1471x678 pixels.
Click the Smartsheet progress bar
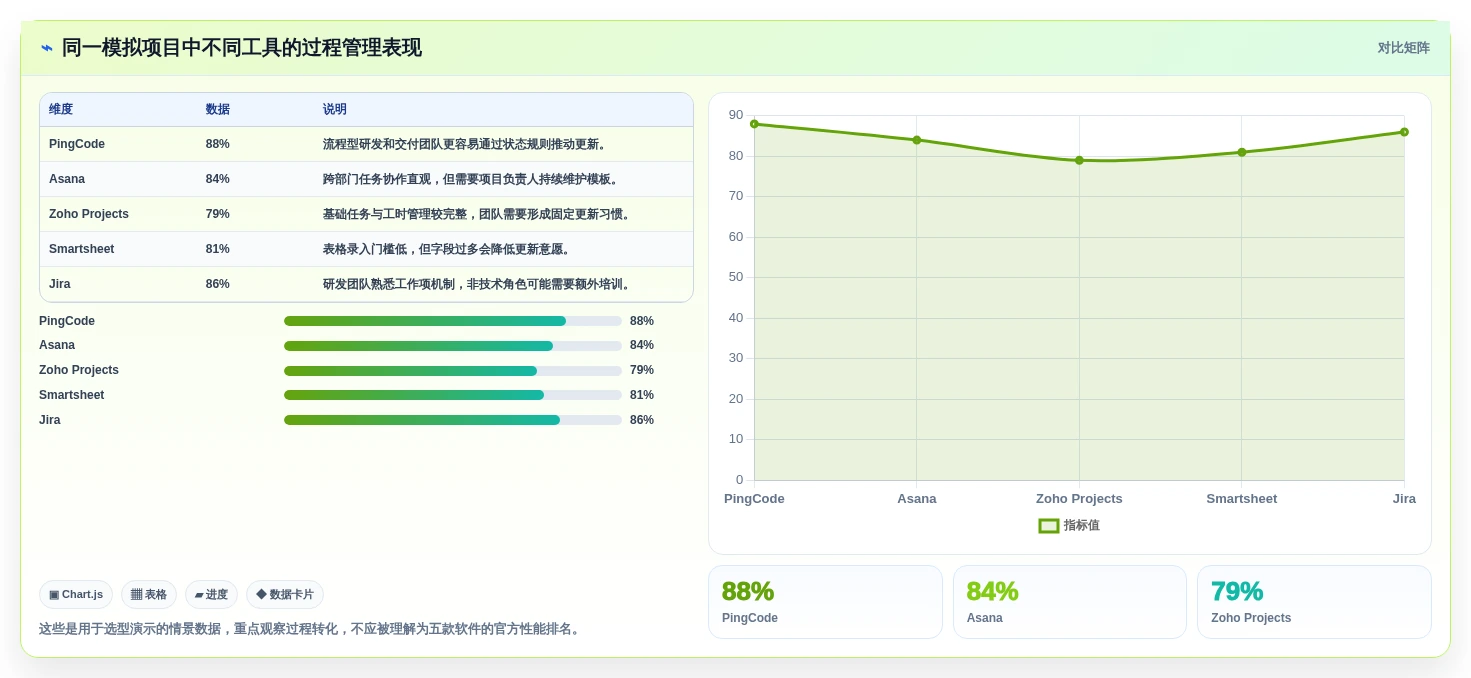click(453, 395)
